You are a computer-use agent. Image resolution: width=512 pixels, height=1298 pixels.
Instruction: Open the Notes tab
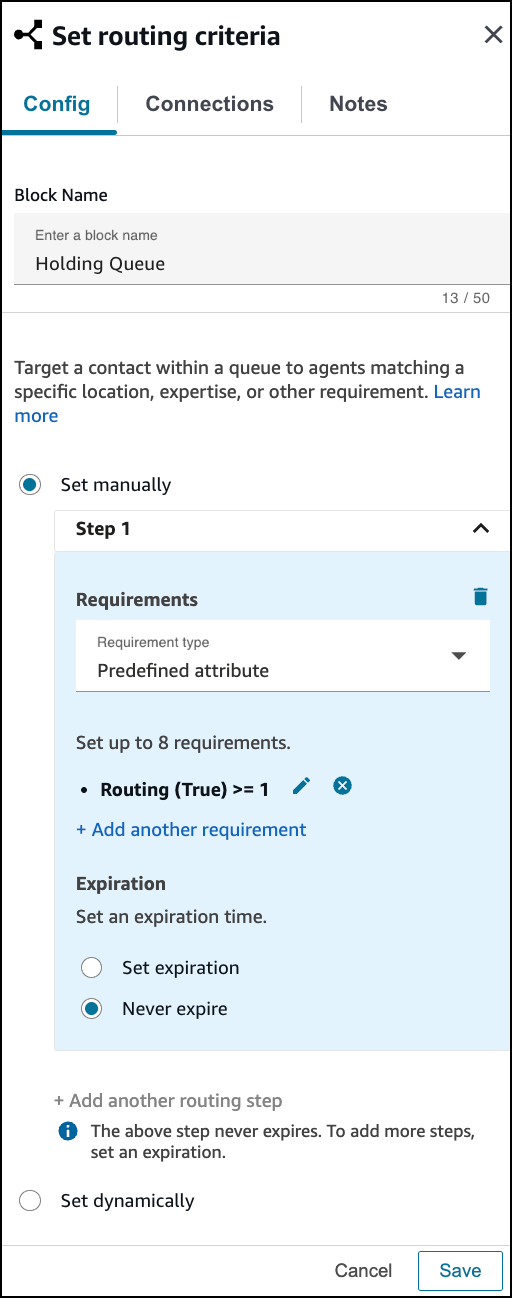[x=358, y=104]
